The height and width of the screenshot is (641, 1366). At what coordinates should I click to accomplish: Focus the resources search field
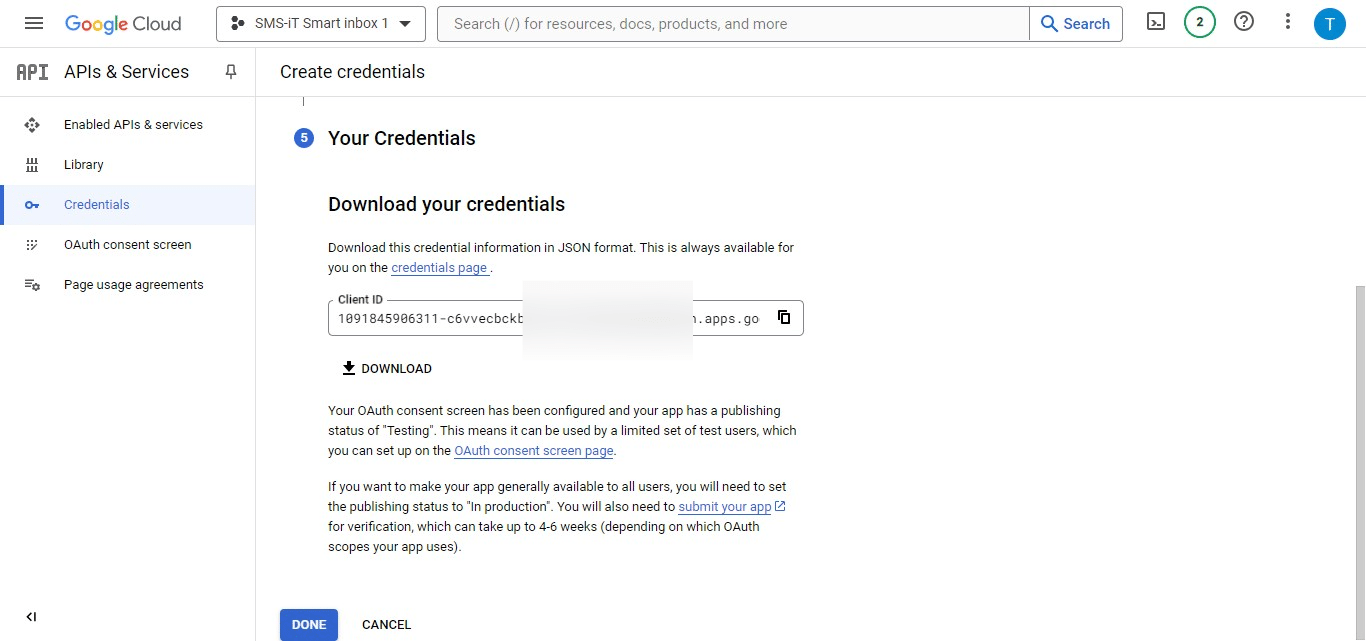pyautogui.click(x=733, y=23)
